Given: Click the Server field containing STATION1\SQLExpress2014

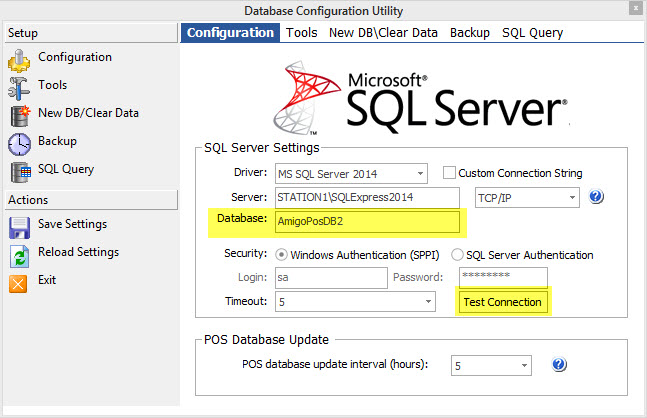Looking at the screenshot, I should 367,198.
